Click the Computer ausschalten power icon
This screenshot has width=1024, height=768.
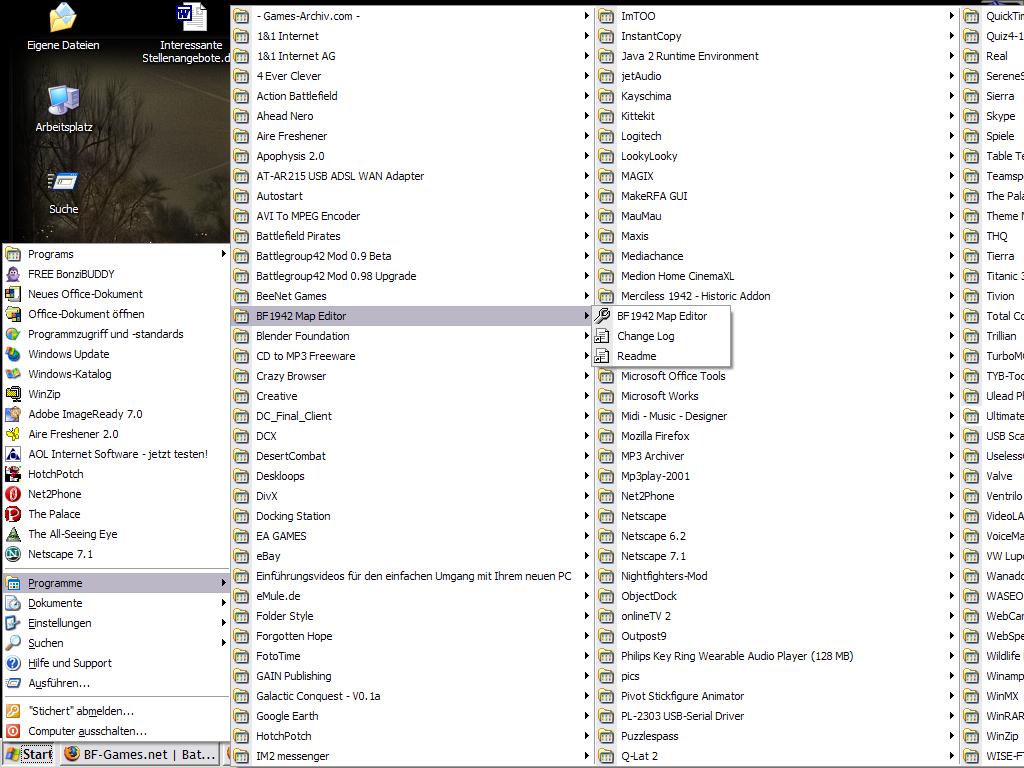click(x=13, y=731)
